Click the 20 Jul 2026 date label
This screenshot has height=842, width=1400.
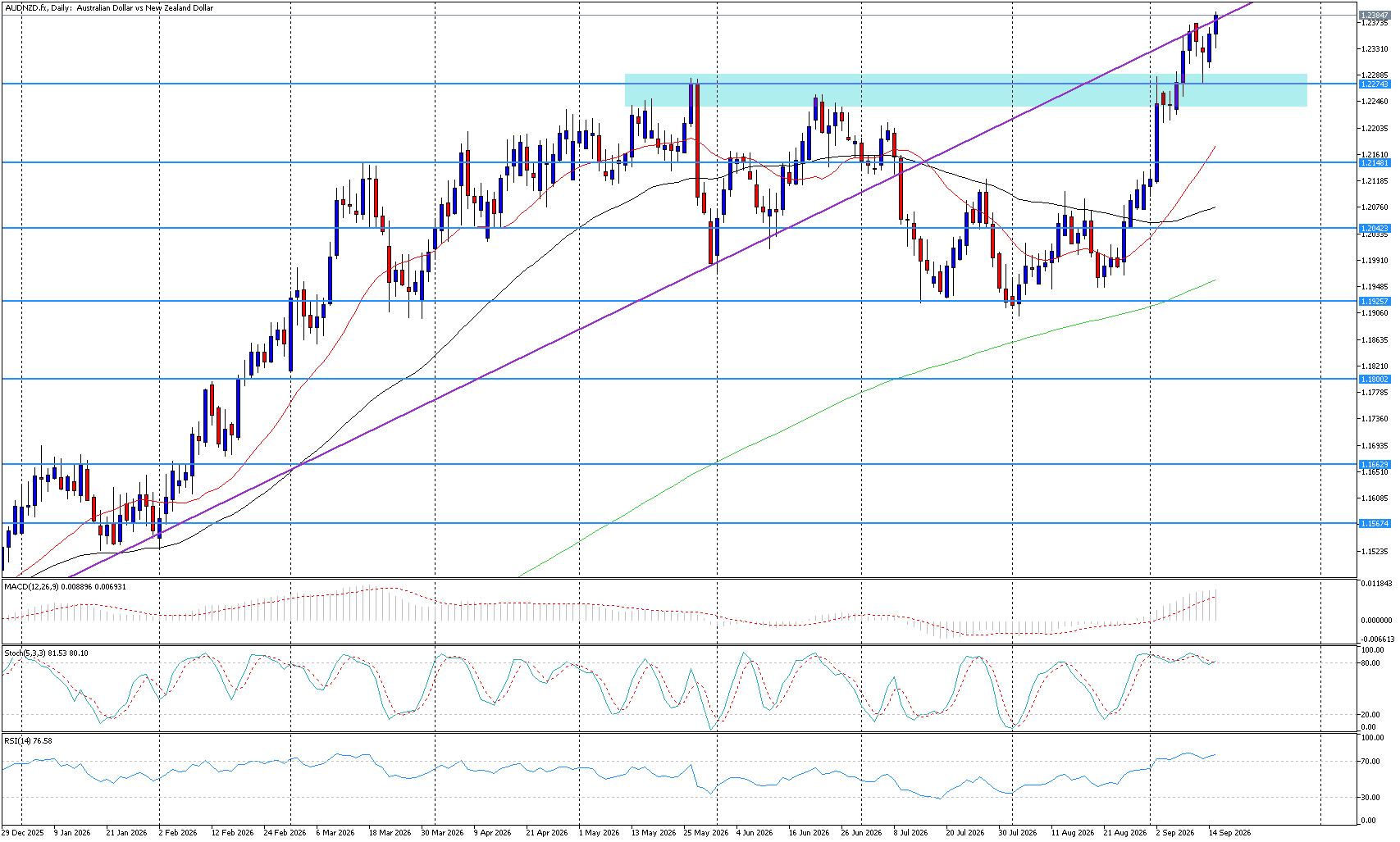point(964,833)
